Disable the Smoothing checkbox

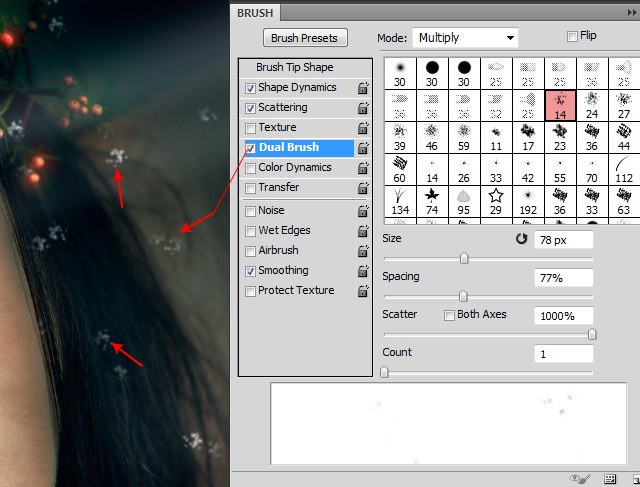pos(250,271)
